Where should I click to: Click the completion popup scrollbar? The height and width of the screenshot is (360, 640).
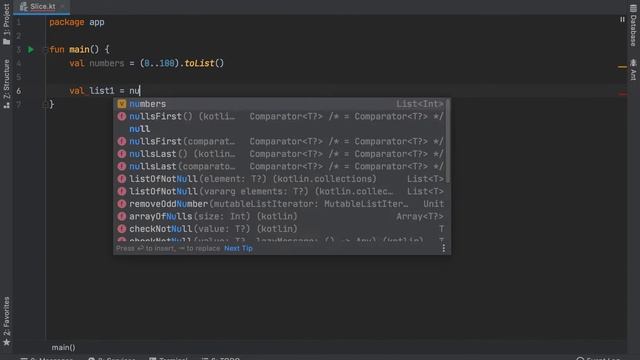click(x=448, y=141)
